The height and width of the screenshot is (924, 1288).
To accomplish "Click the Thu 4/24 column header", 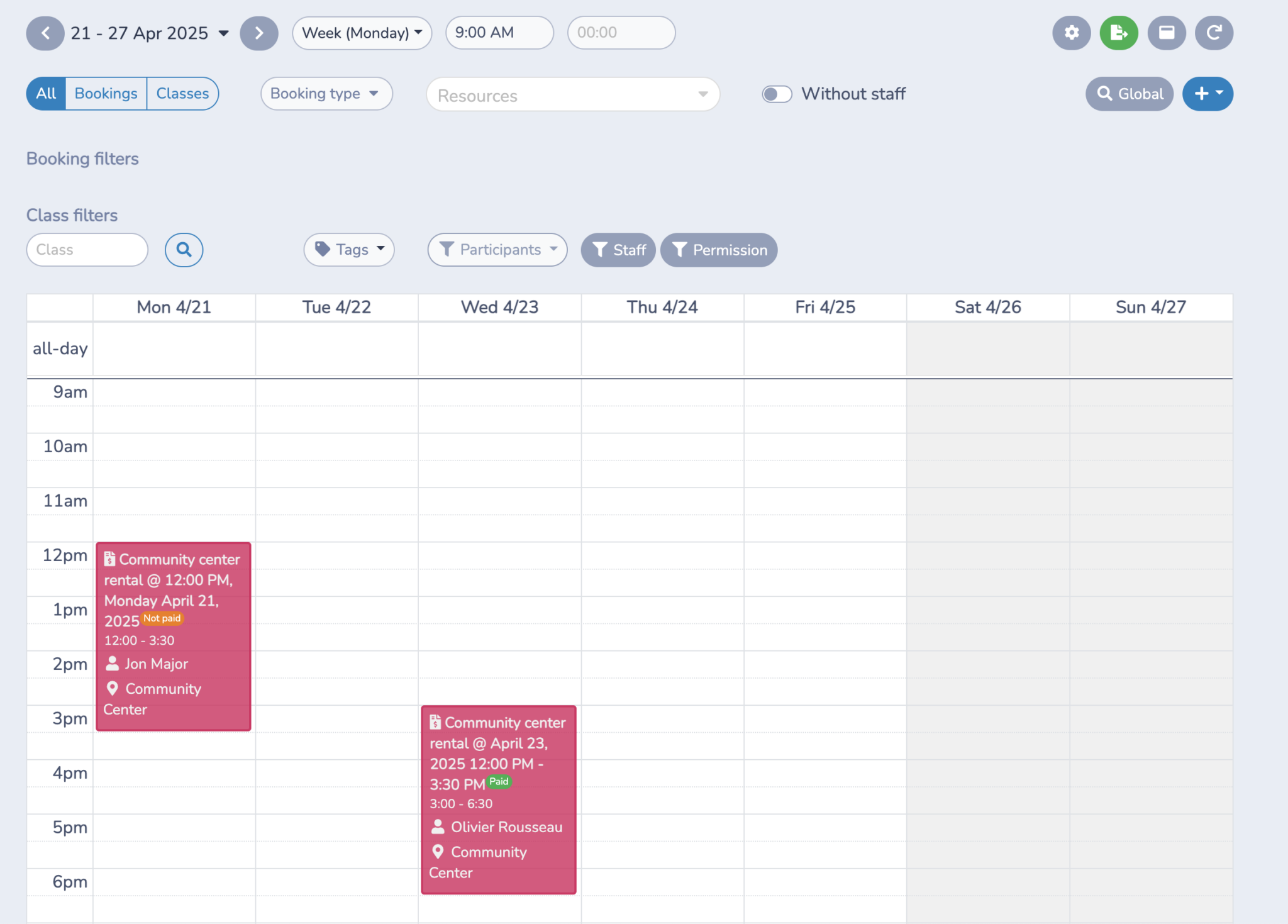I will tap(662, 307).
